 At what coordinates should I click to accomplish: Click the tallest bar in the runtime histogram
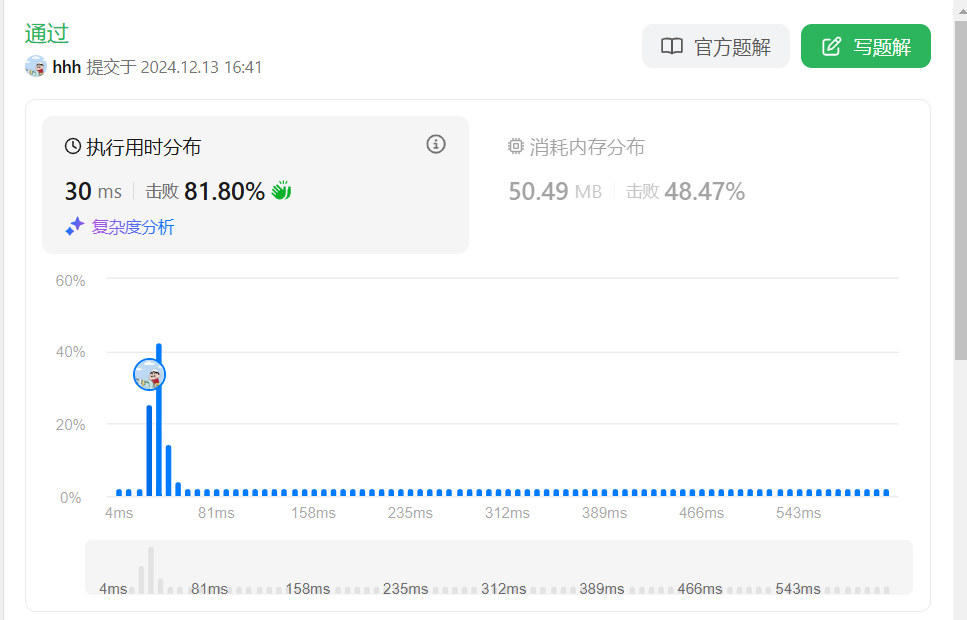pos(159,420)
